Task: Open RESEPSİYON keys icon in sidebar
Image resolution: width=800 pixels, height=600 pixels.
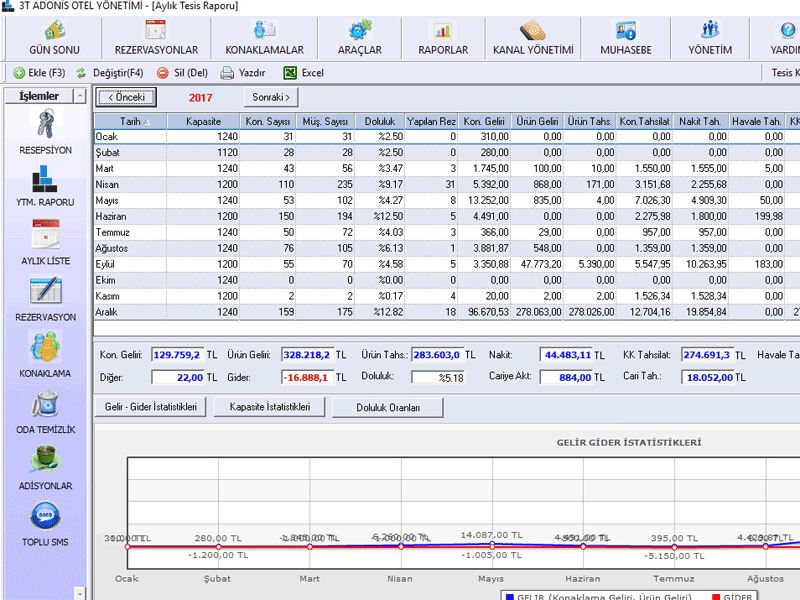Action: 45,124
